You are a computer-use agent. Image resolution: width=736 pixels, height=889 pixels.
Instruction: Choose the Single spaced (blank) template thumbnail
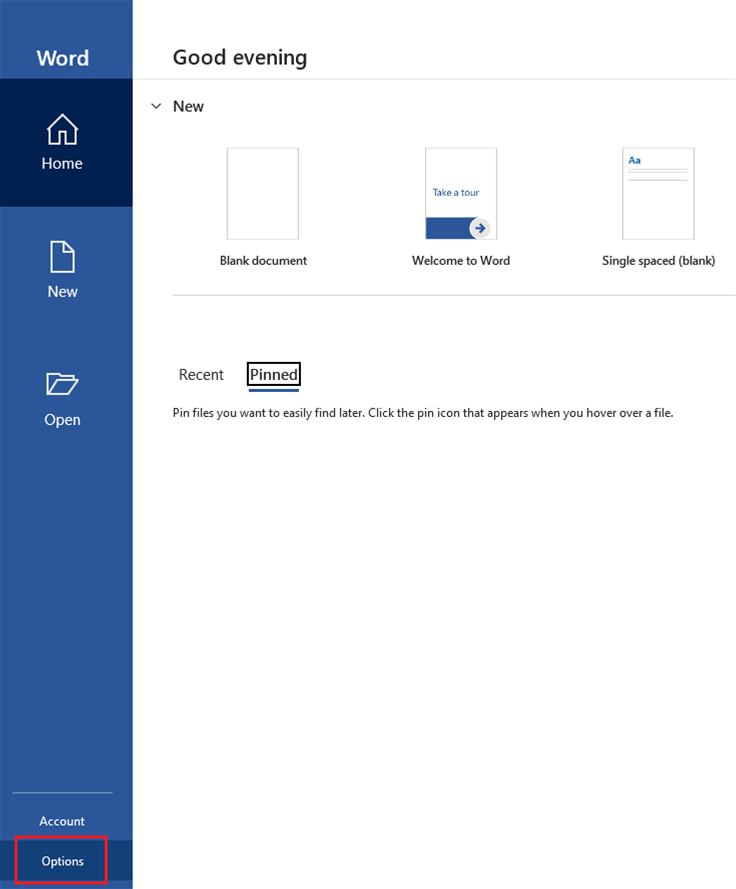[658, 194]
